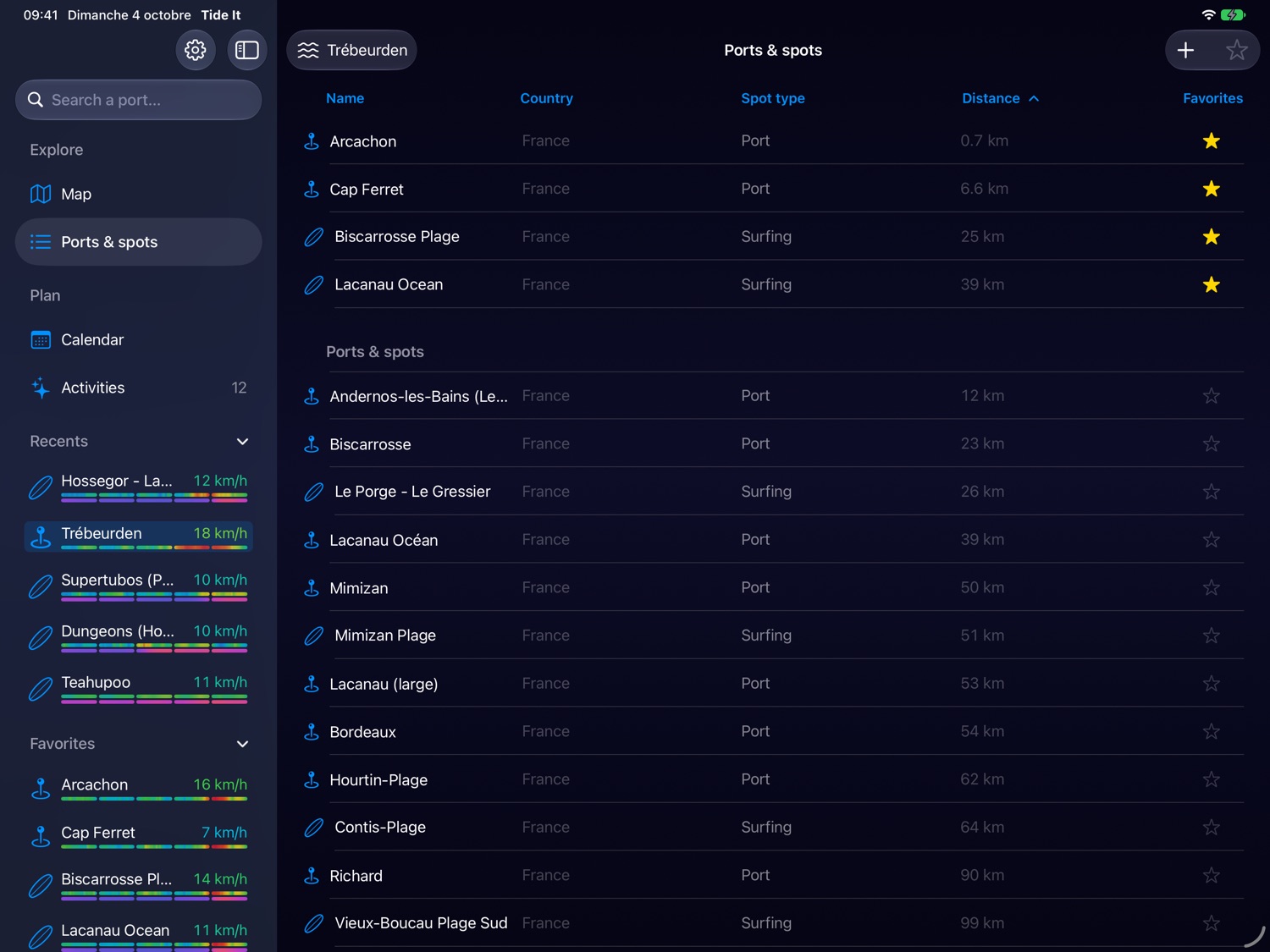Viewport: 1270px width, 952px height.
Task: Select Vieux-Boucau Plage Sud row
Action: tap(773, 923)
